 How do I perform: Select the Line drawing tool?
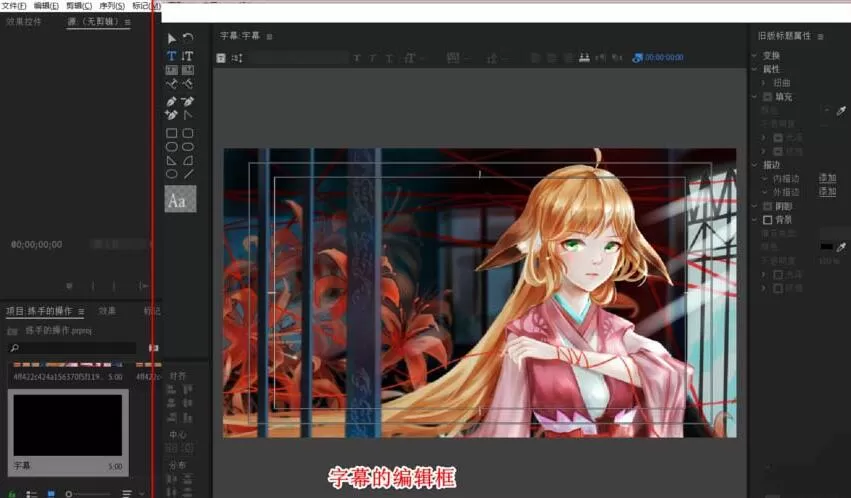coord(188,174)
